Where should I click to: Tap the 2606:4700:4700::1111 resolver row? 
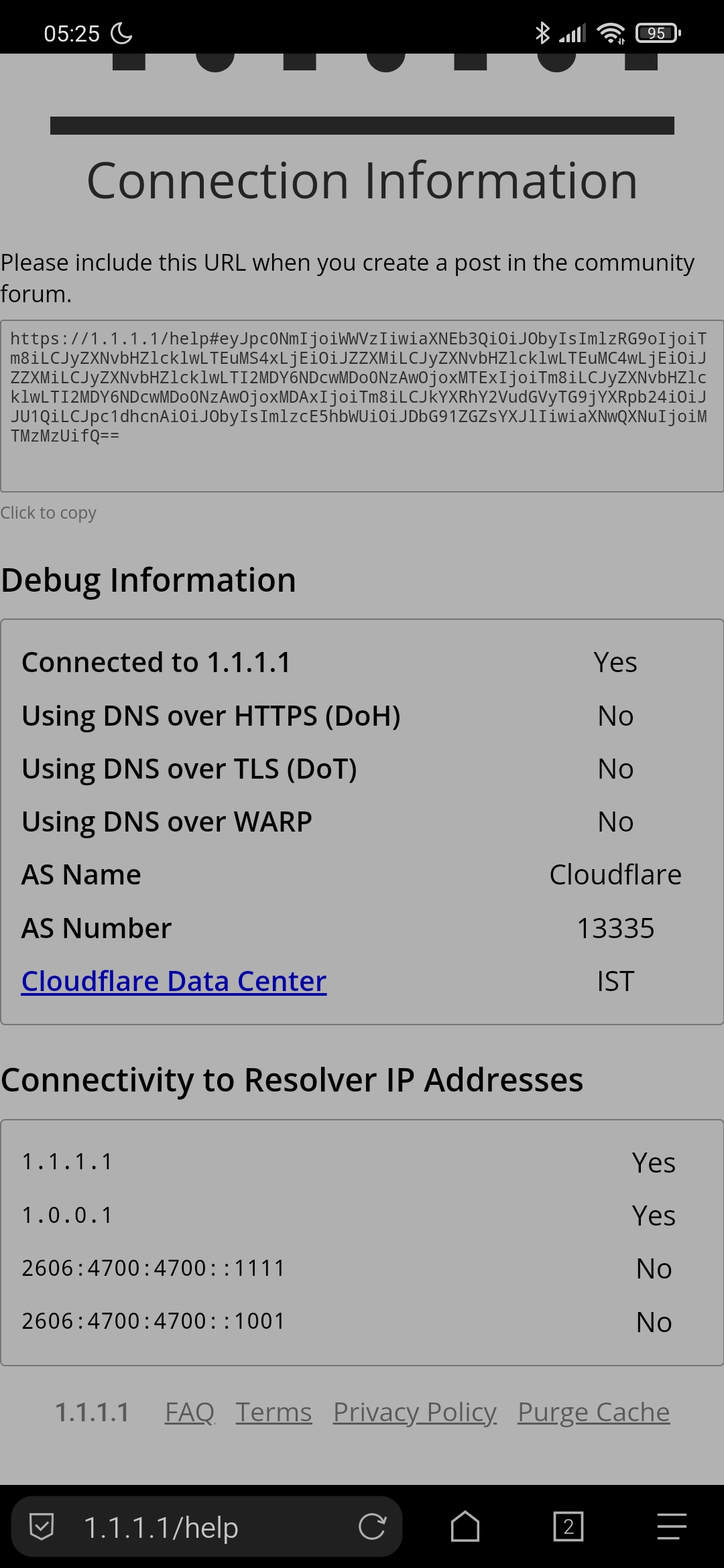coord(362,1268)
